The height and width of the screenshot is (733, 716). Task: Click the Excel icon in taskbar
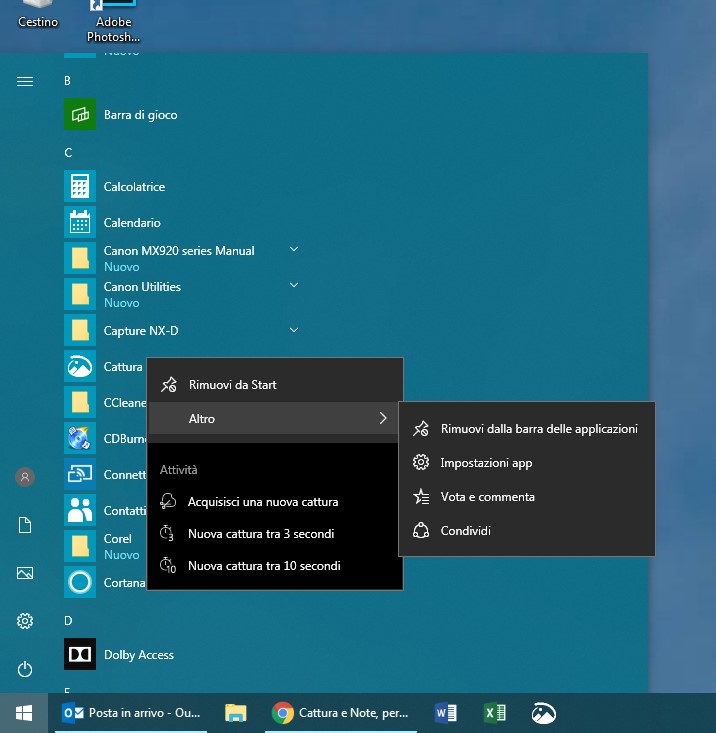[494, 713]
